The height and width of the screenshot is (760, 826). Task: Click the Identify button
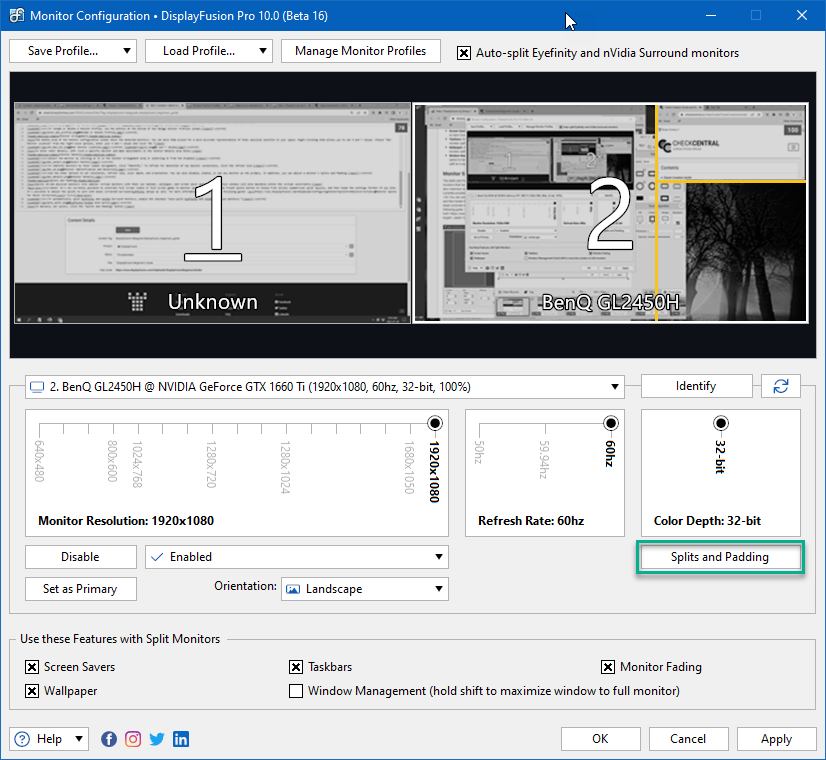point(696,386)
